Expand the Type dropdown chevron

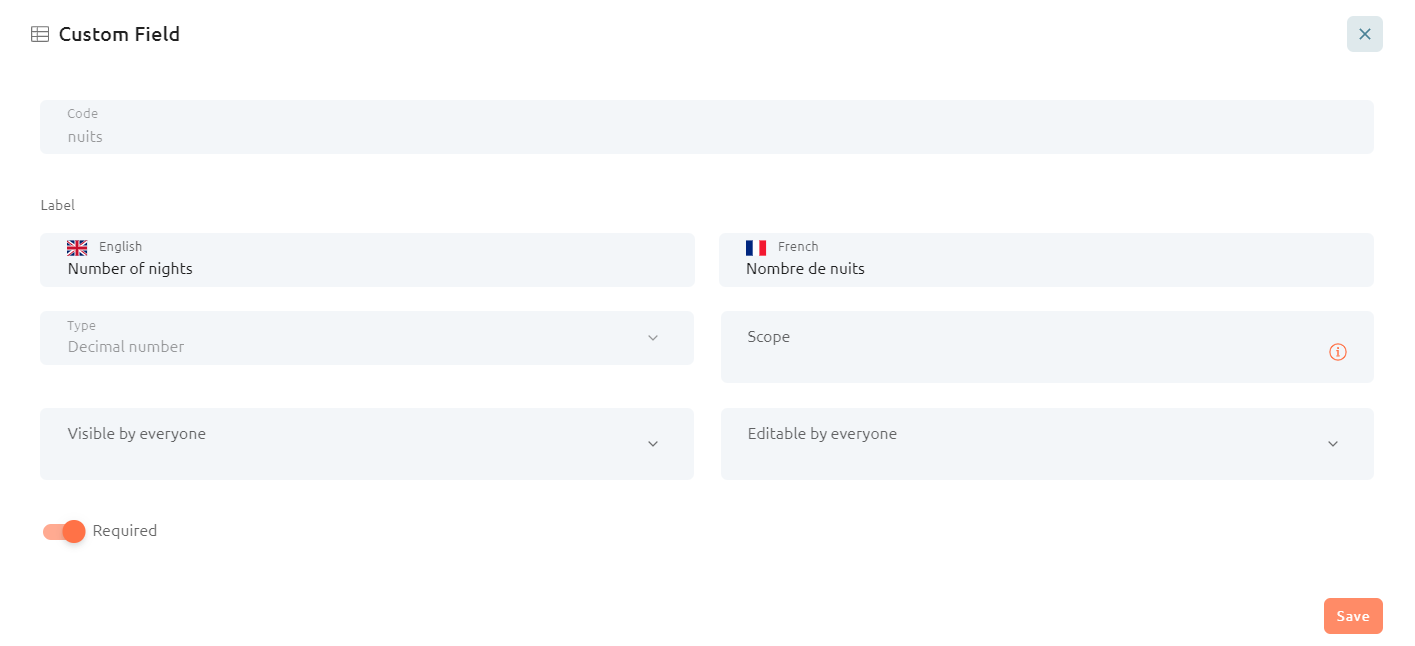click(653, 338)
